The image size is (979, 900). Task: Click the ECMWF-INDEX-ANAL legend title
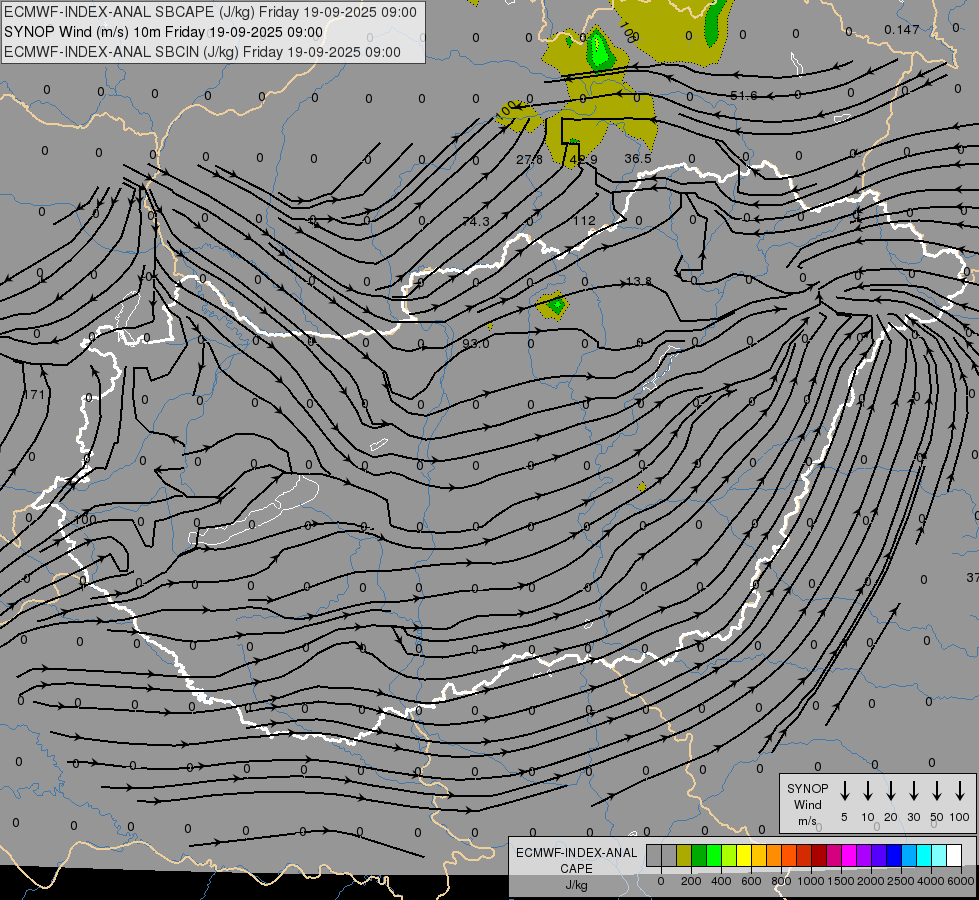tap(576, 853)
